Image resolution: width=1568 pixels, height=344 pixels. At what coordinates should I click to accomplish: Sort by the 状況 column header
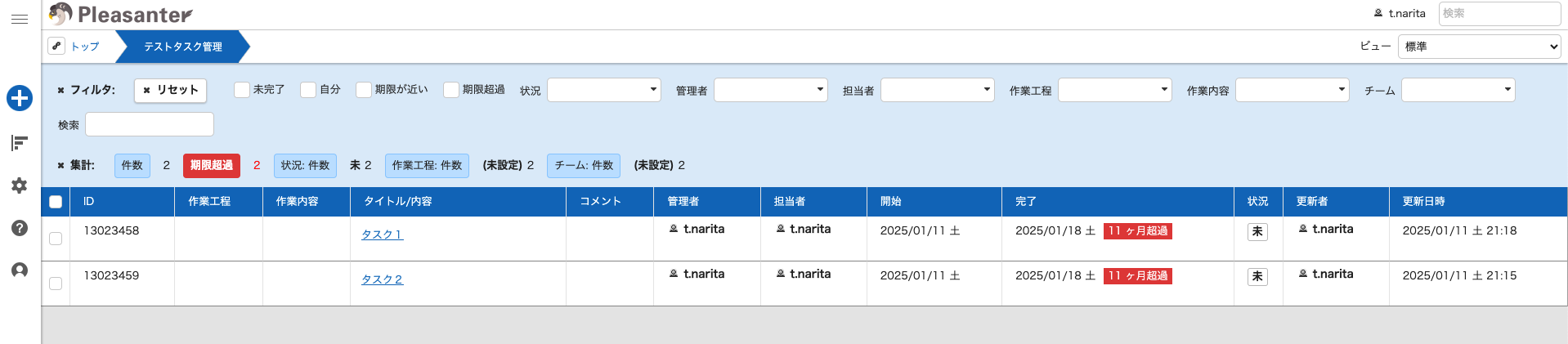click(1257, 201)
